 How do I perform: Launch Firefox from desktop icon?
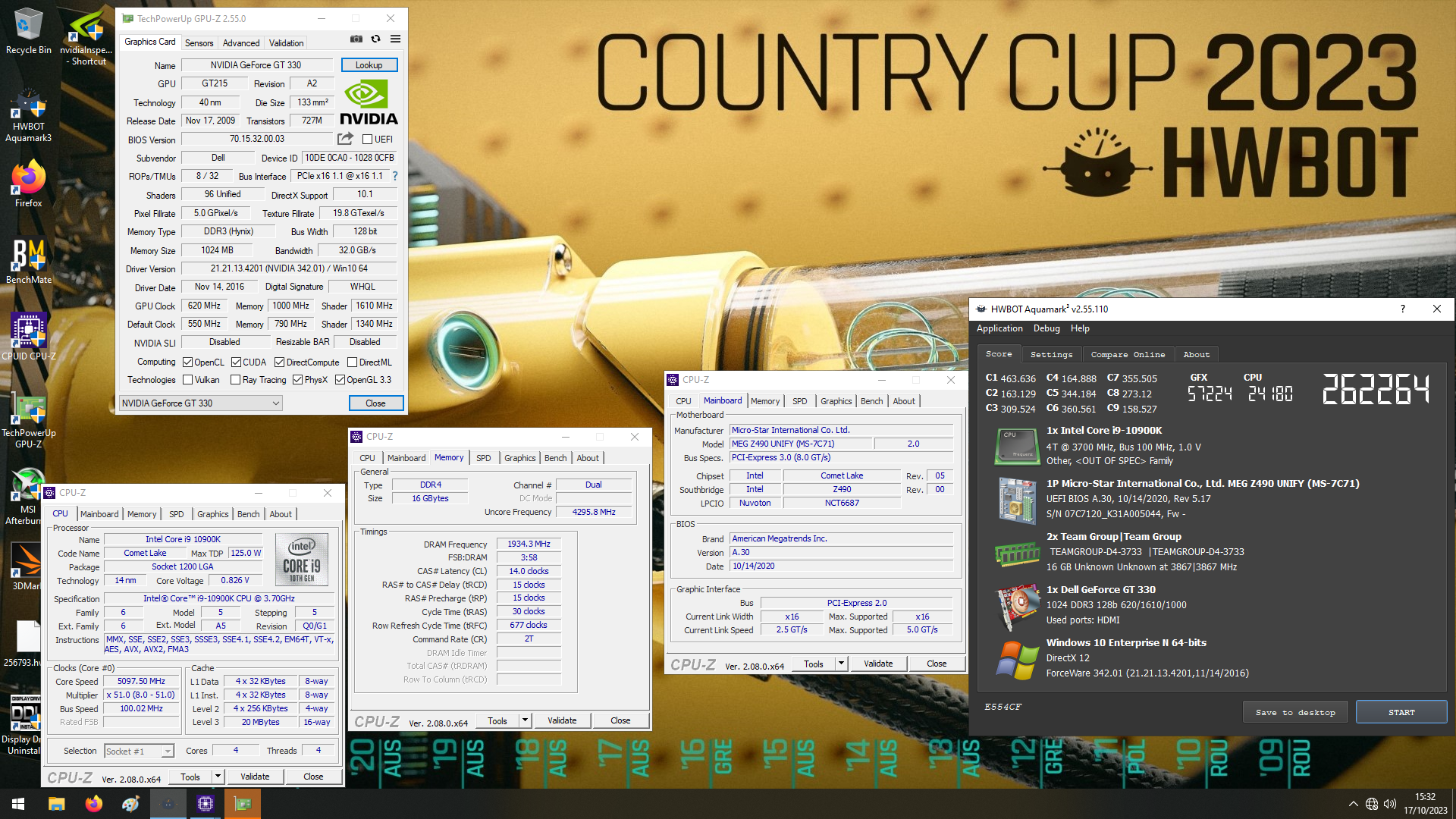(28, 184)
